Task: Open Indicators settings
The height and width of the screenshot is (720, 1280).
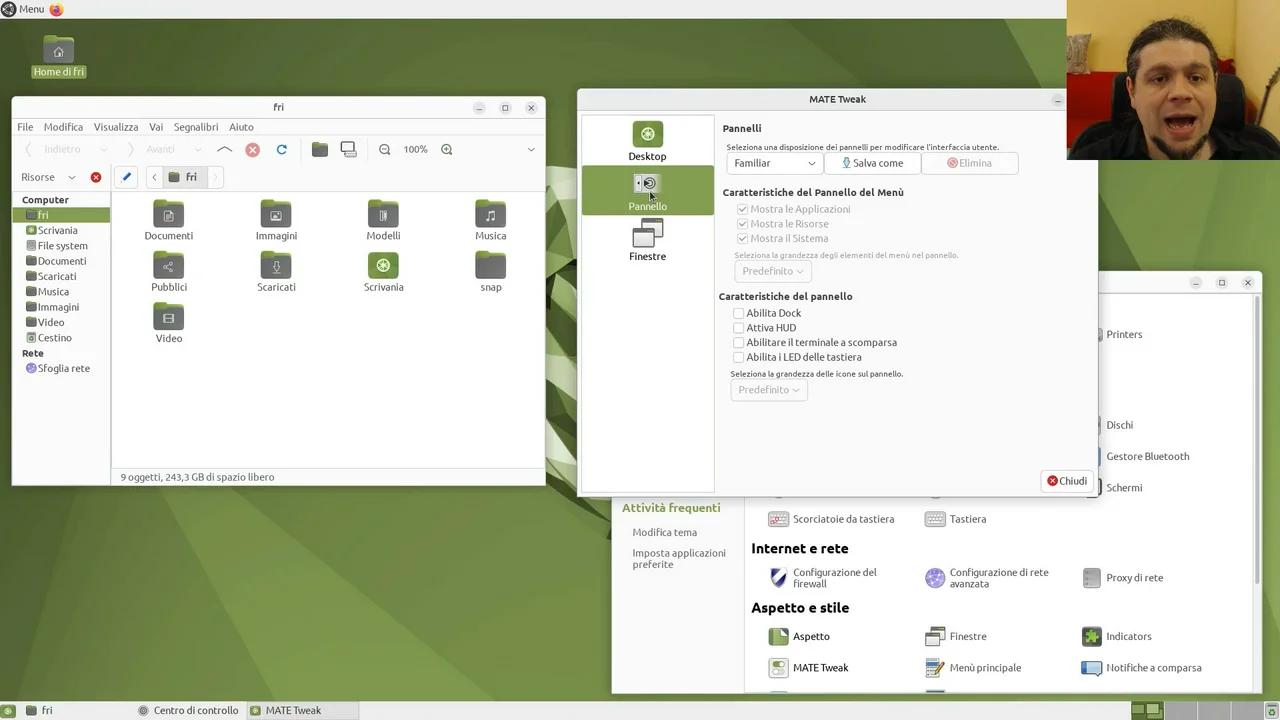Action: coord(1128,636)
